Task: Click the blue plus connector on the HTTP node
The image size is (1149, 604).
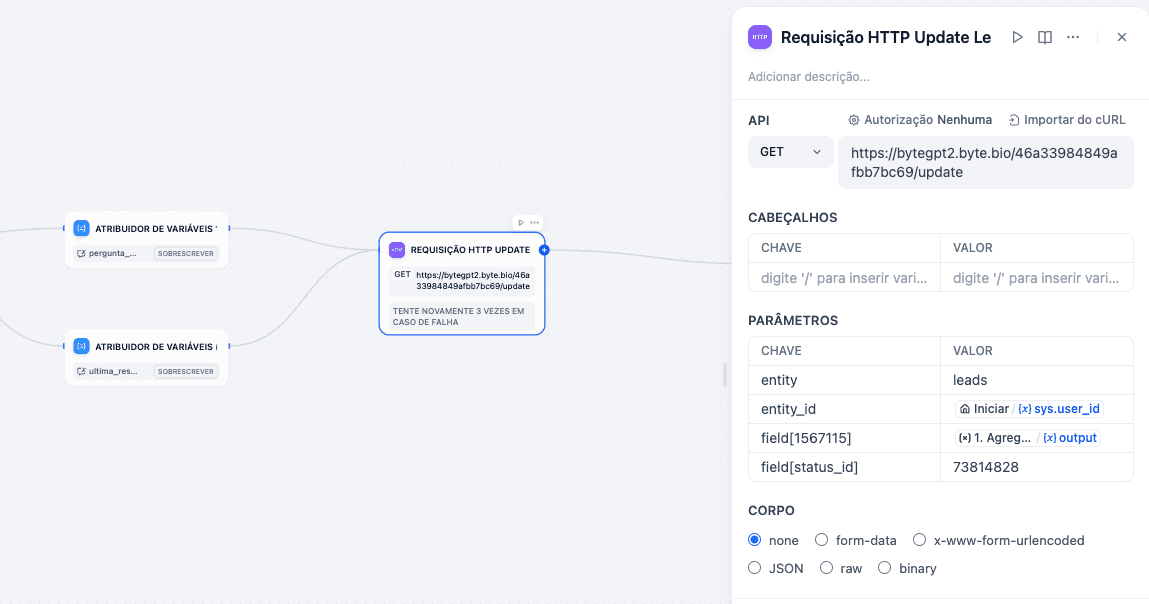Action: point(544,251)
